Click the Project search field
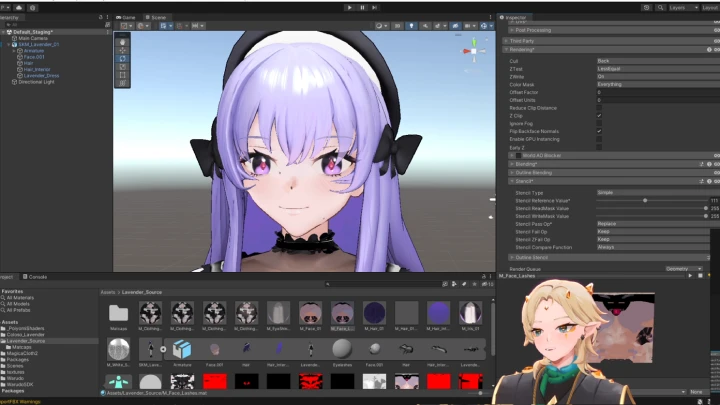The image size is (720, 405). (383, 284)
